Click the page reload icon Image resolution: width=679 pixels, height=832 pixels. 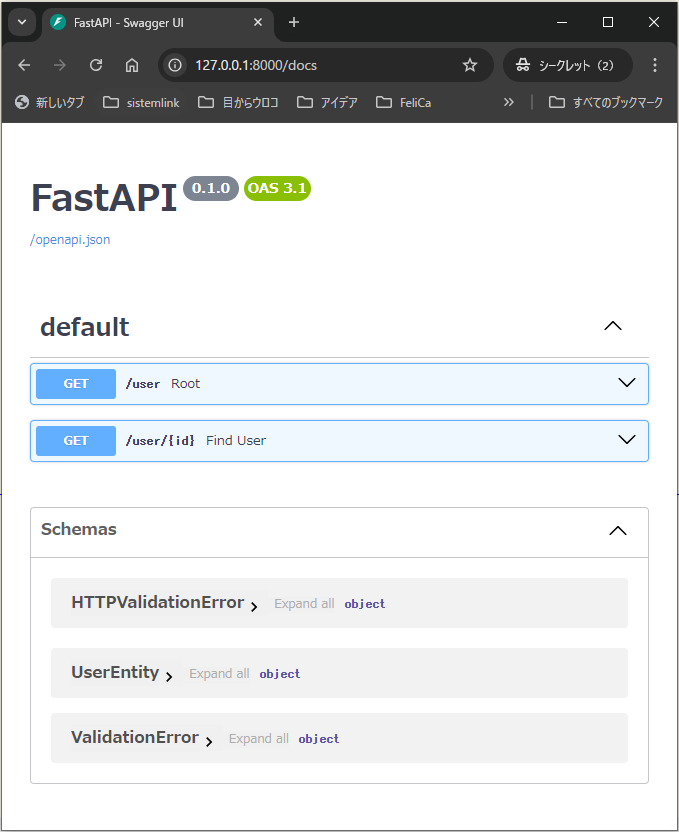pos(96,64)
